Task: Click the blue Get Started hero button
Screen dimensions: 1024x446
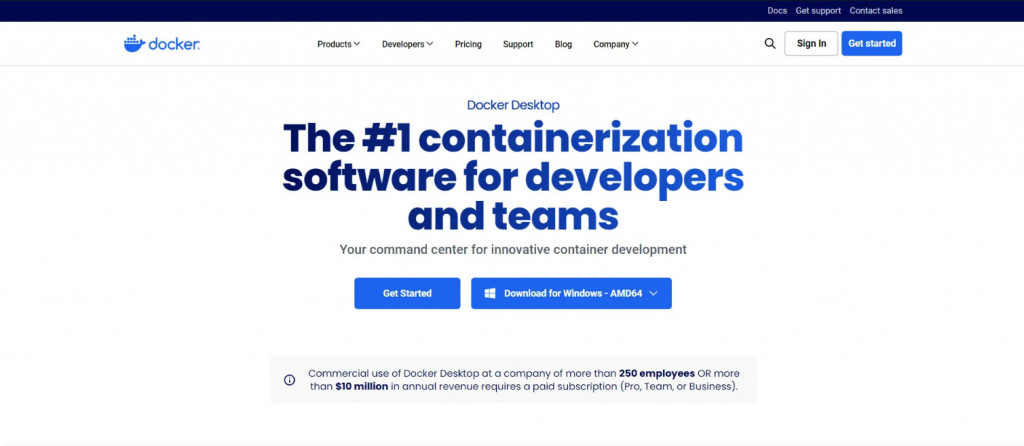Action: (408, 293)
